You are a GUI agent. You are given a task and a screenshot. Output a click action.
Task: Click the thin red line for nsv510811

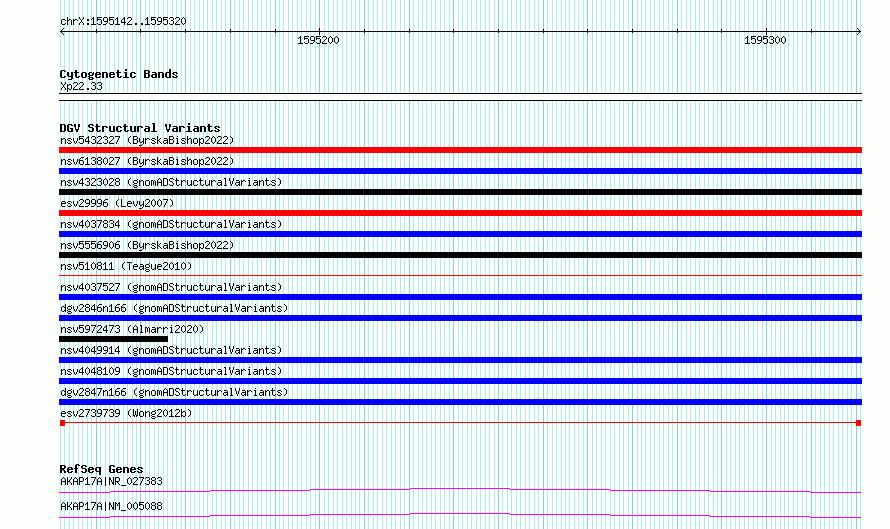[460, 276]
